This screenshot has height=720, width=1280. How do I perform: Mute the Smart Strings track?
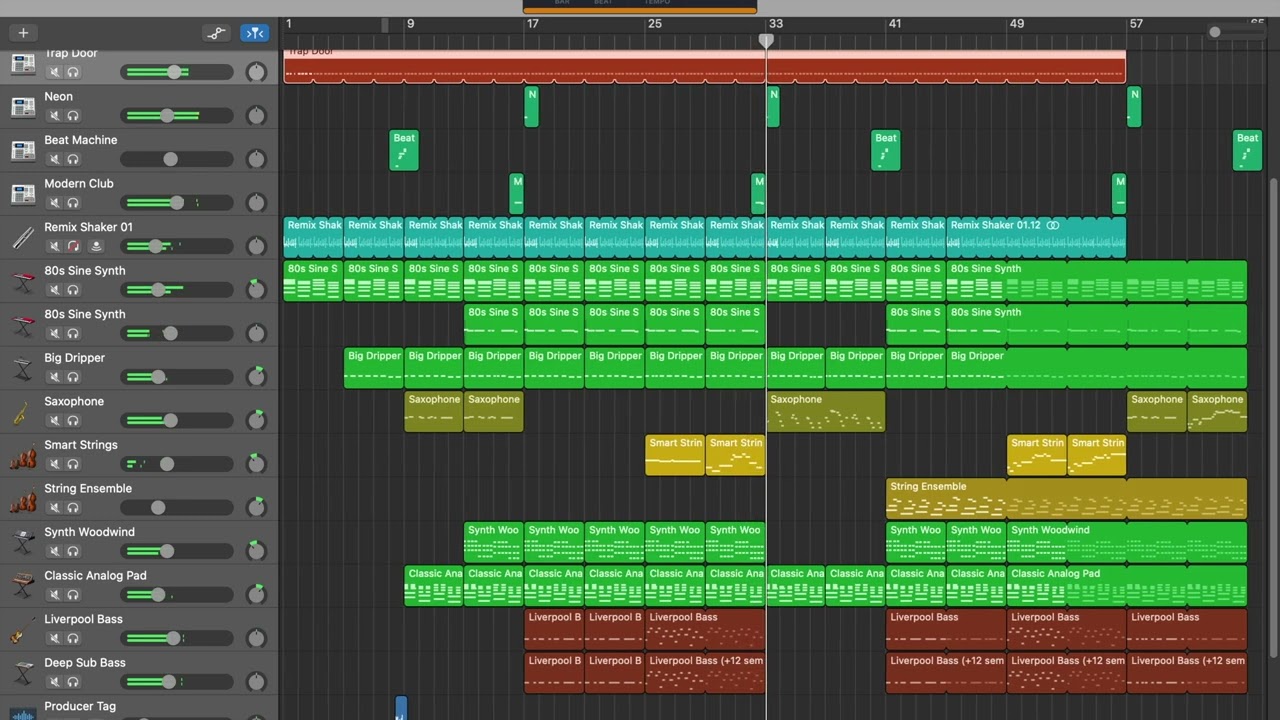click(x=55, y=464)
